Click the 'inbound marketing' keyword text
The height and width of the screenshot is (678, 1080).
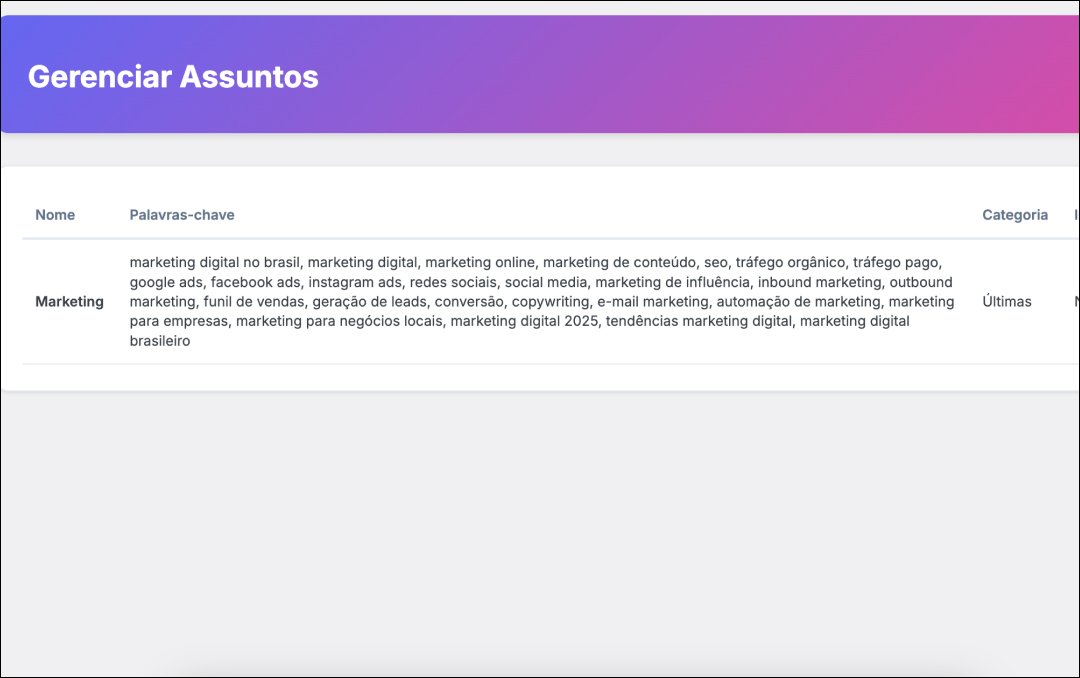point(819,282)
